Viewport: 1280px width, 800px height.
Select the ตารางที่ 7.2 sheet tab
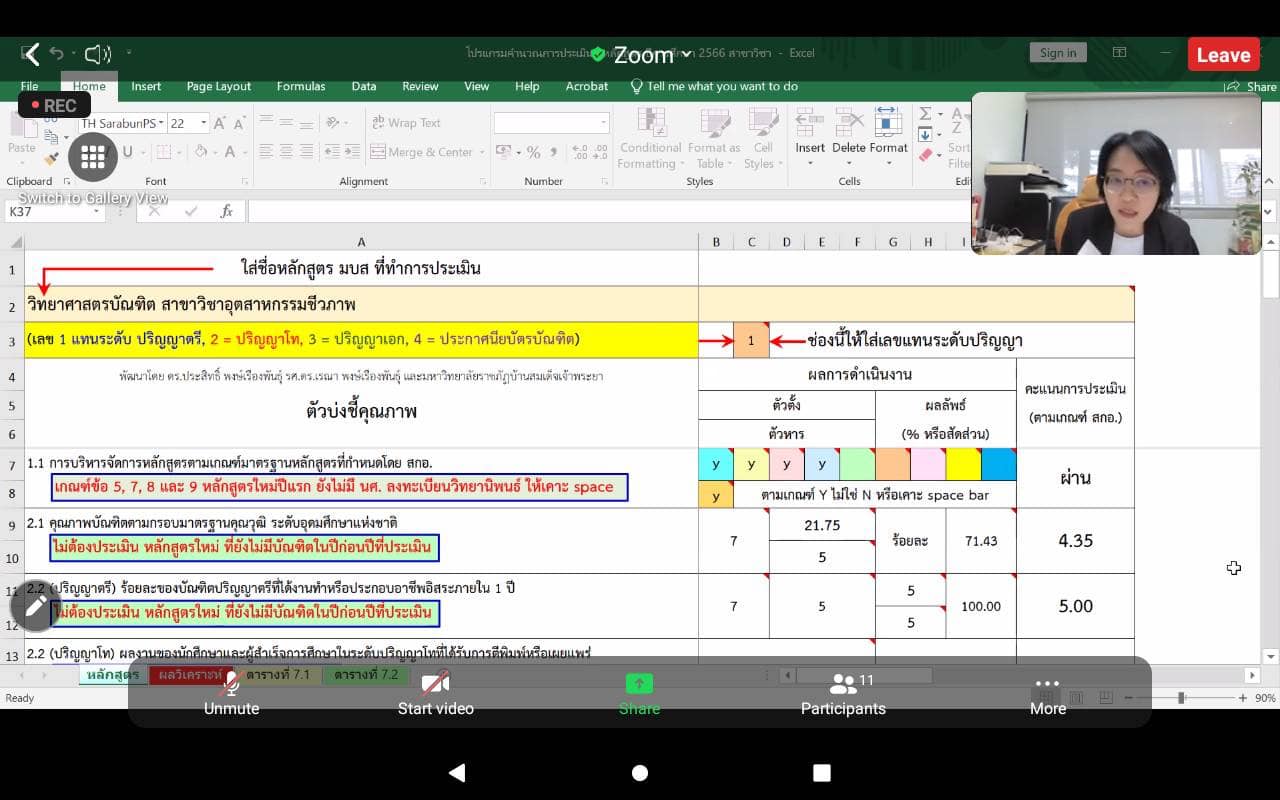pyautogui.click(x=366, y=675)
